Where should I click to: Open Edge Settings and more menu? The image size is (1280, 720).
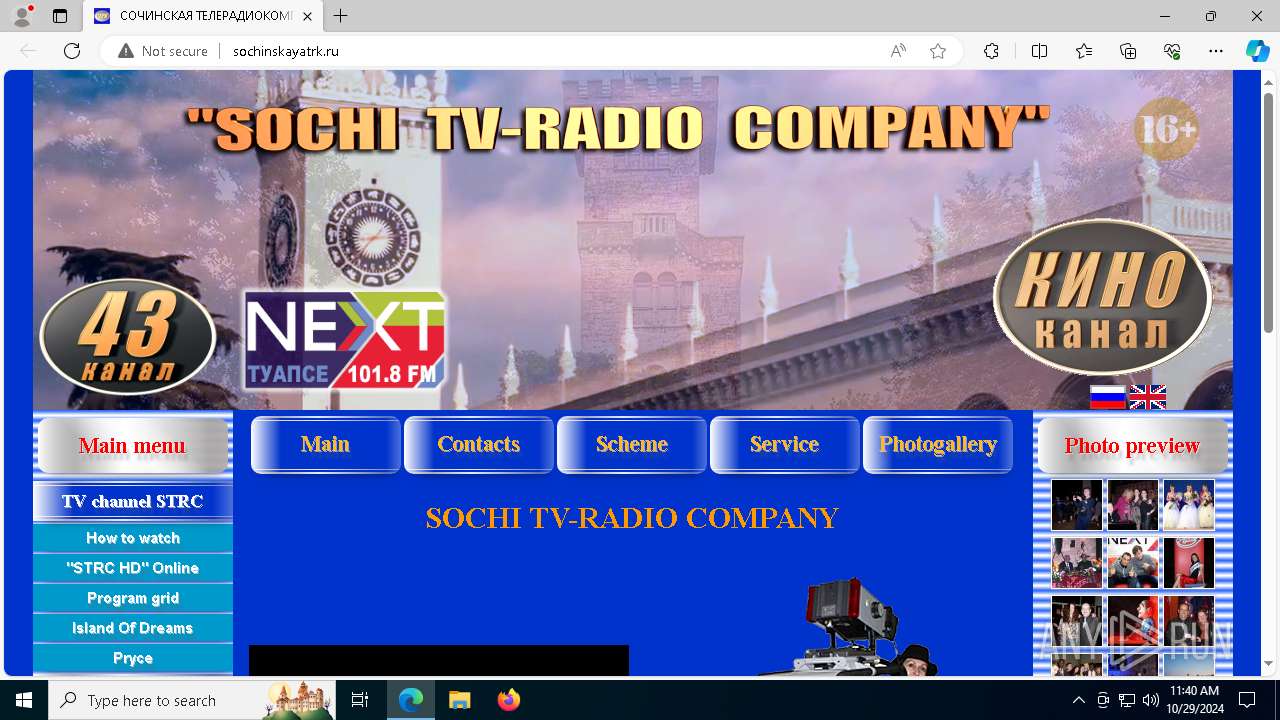[x=1216, y=51]
